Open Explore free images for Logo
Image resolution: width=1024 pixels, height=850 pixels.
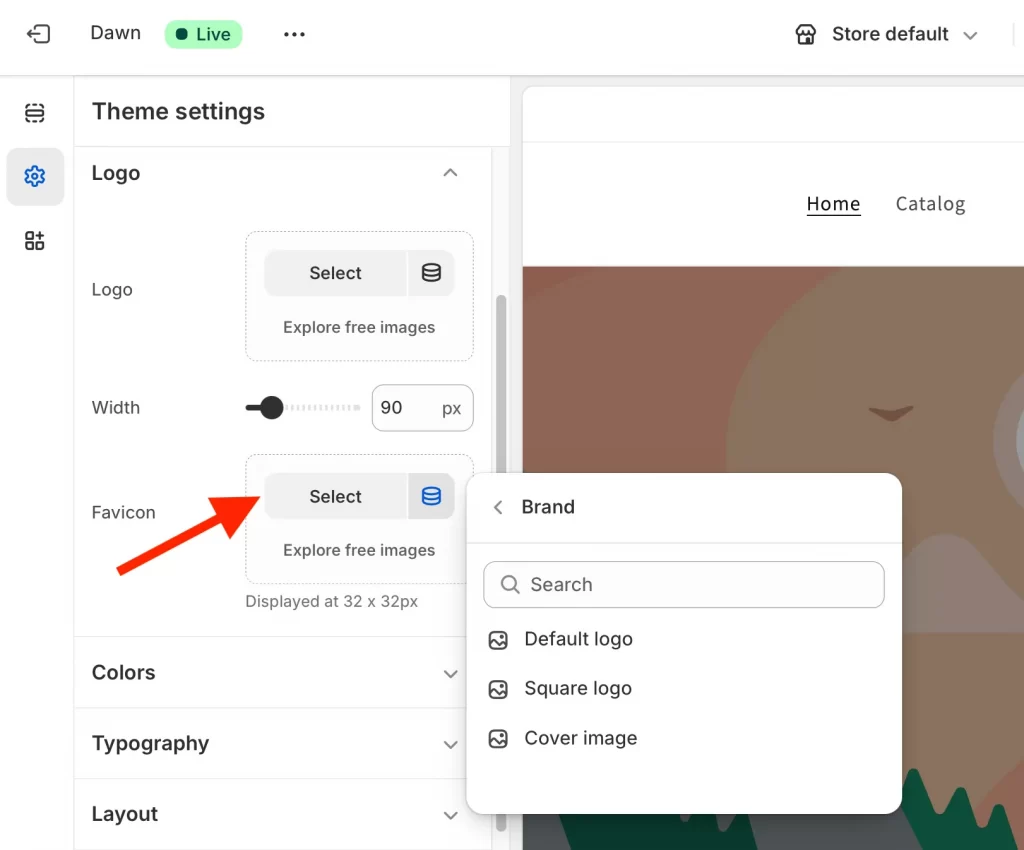[x=358, y=327]
